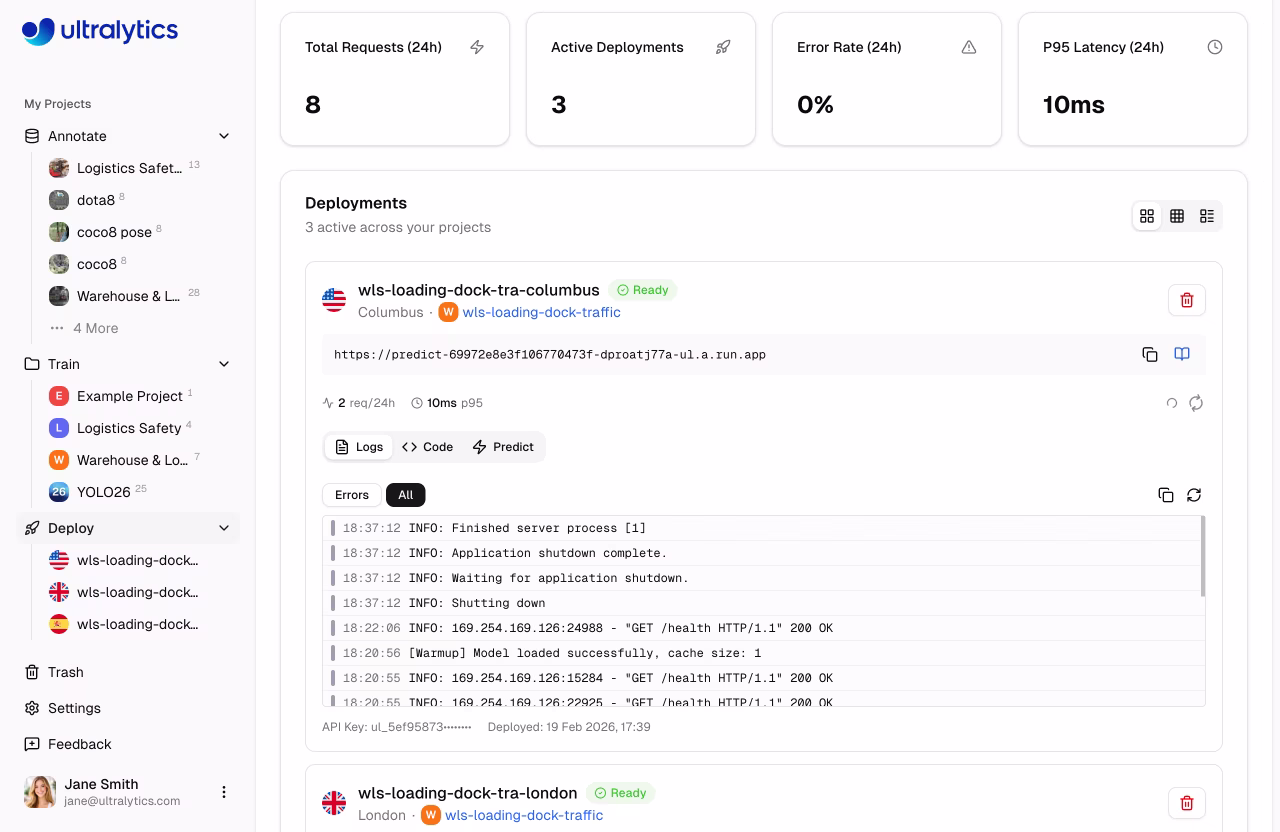Show the 4 More annotate projects
1280x832 pixels.
(x=95, y=328)
